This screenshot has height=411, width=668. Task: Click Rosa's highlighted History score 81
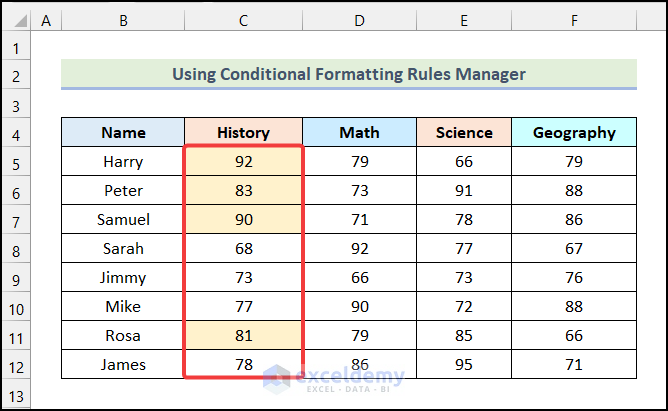(243, 336)
